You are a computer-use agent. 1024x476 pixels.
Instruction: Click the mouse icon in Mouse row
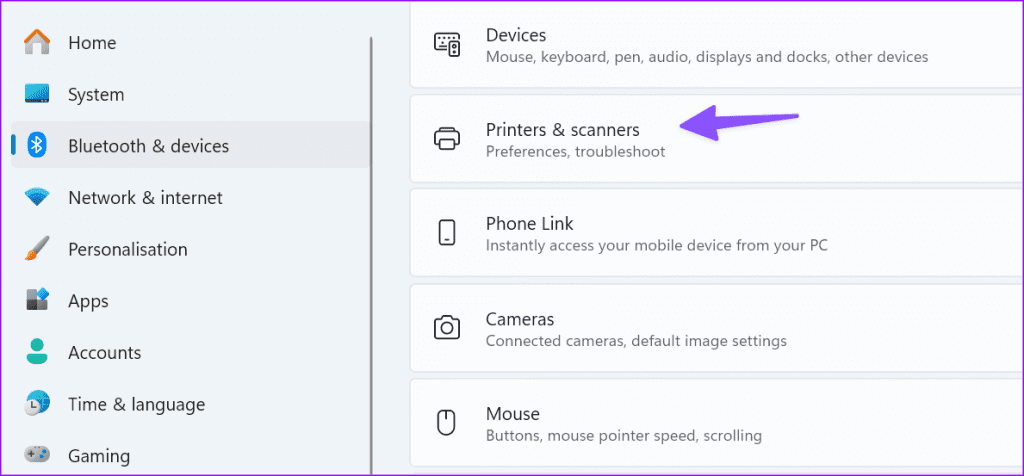tap(446, 423)
